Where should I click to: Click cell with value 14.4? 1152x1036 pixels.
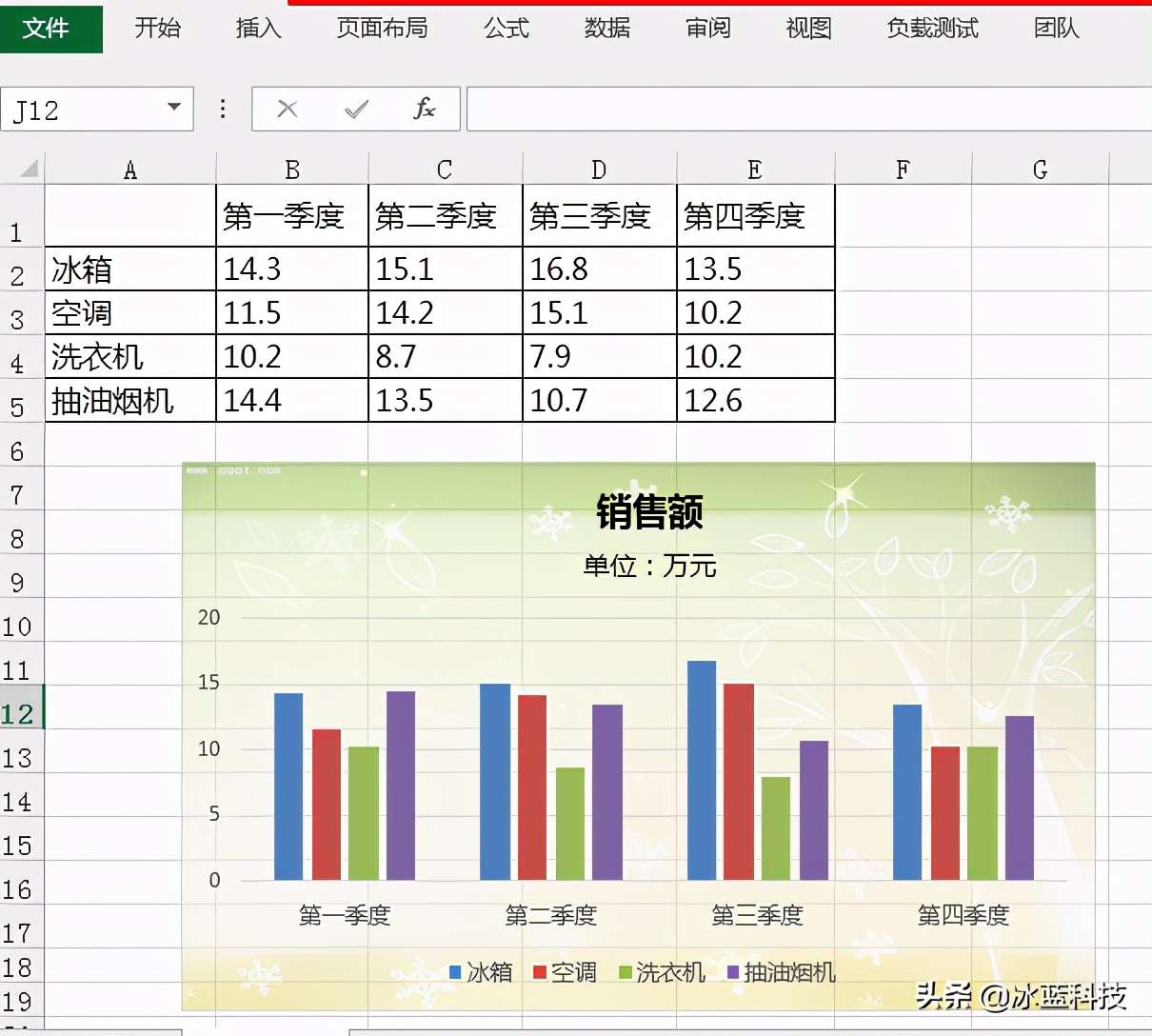tap(292, 400)
